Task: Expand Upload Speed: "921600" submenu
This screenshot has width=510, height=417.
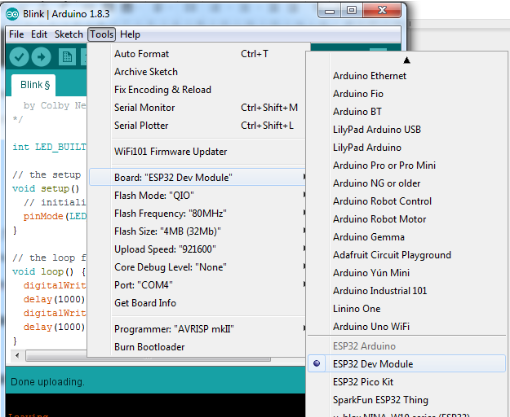Action: tap(197, 249)
